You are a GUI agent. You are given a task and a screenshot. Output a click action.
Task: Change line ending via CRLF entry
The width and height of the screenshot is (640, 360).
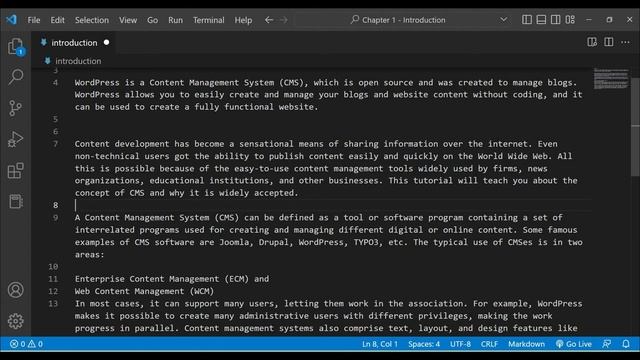click(489, 344)
